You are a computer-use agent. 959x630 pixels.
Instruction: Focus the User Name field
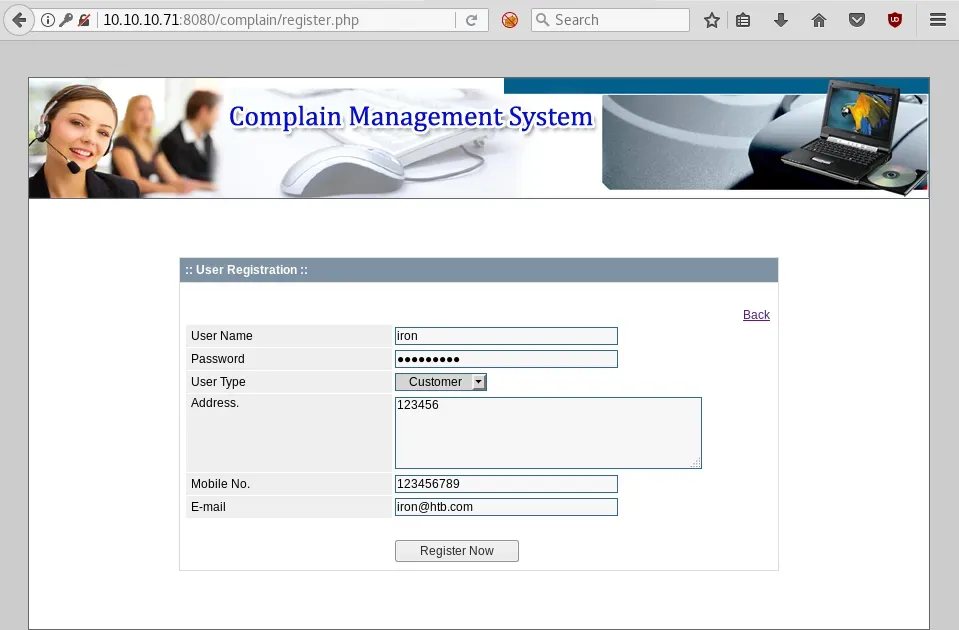506,336
